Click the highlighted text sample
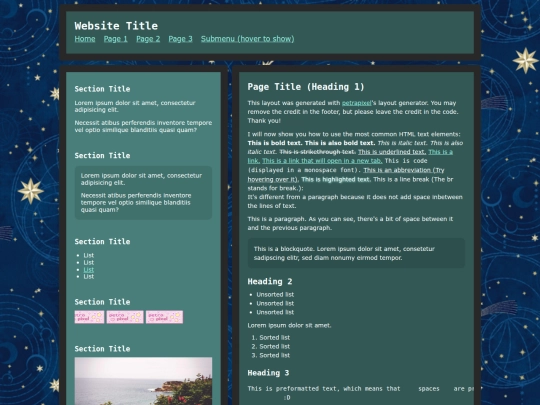The height and width of the screenshot is (405, 540). 335,179
